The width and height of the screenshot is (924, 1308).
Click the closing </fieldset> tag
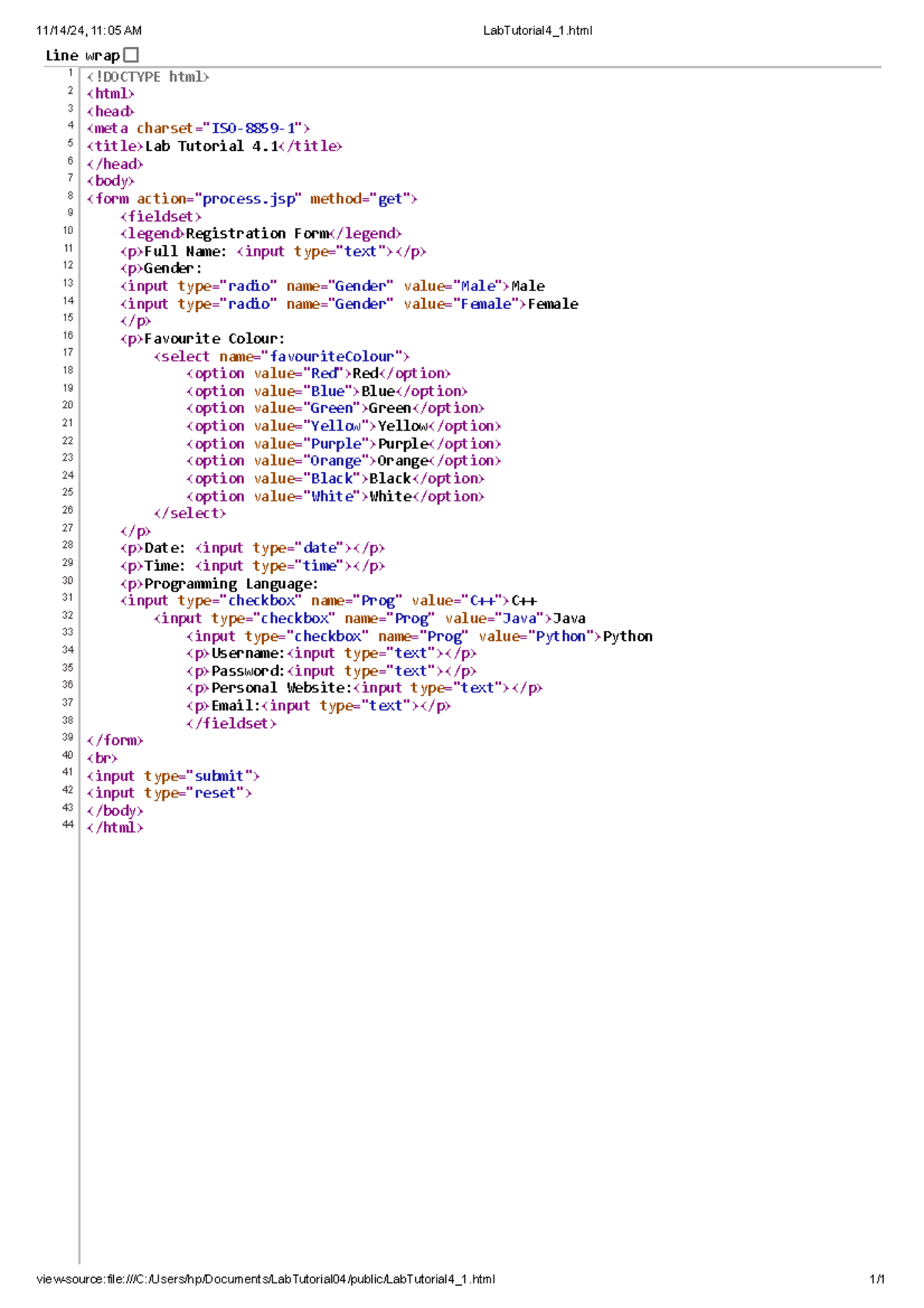pyautogui.click(x=231, y=723)
